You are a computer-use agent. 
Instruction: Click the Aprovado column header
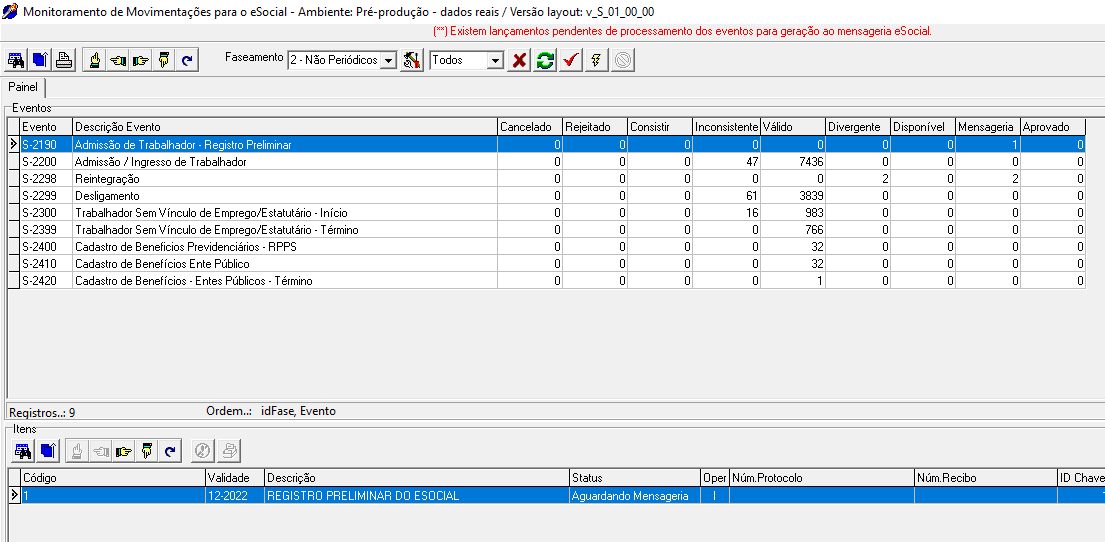tap(1053, 127)
